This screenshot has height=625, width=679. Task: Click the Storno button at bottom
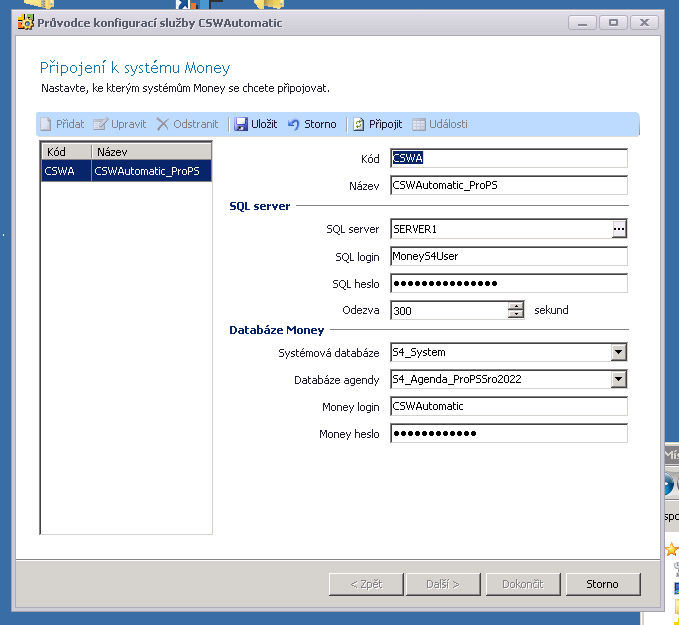(602, 584)
